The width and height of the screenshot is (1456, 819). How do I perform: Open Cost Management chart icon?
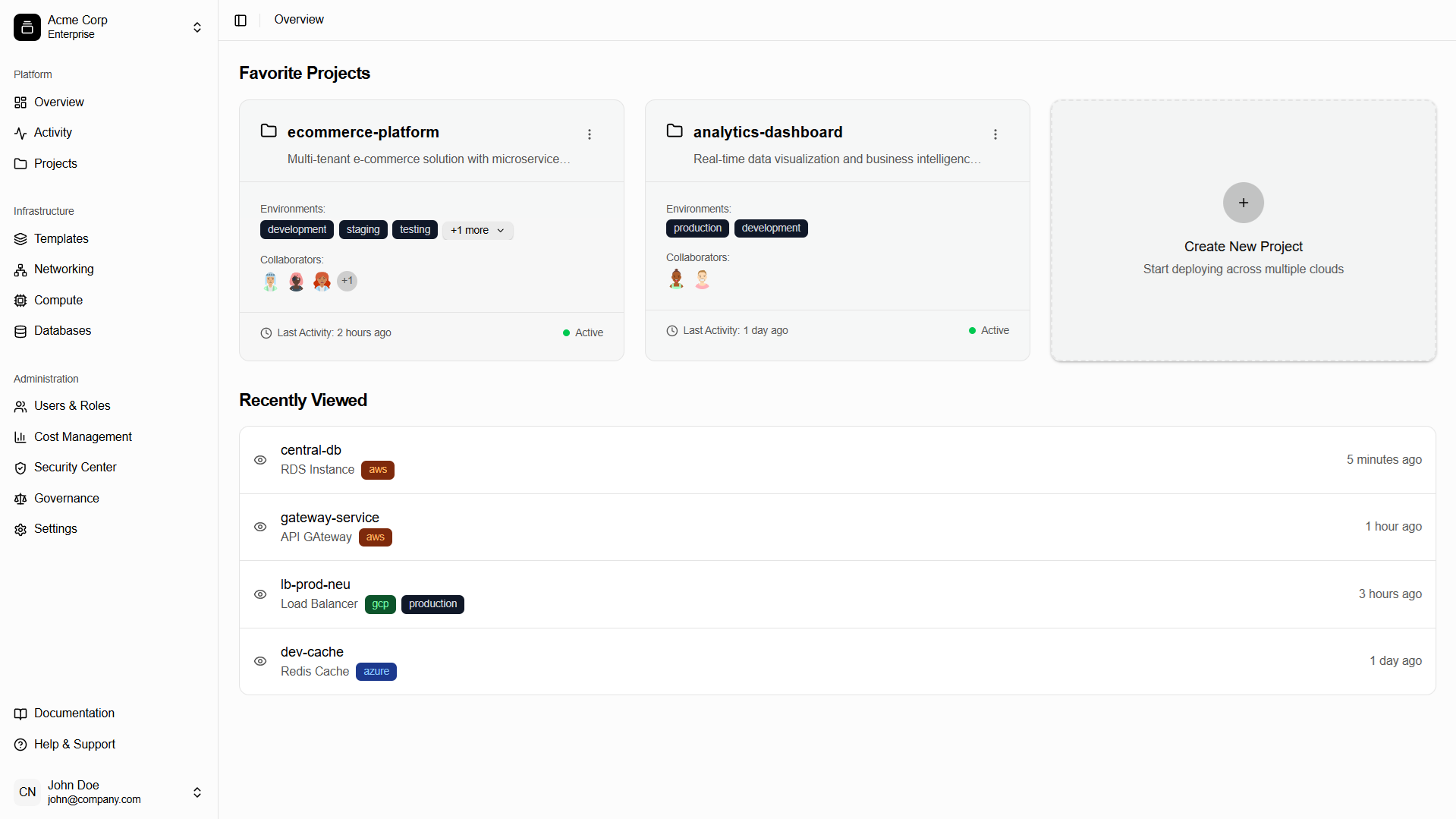20,438
